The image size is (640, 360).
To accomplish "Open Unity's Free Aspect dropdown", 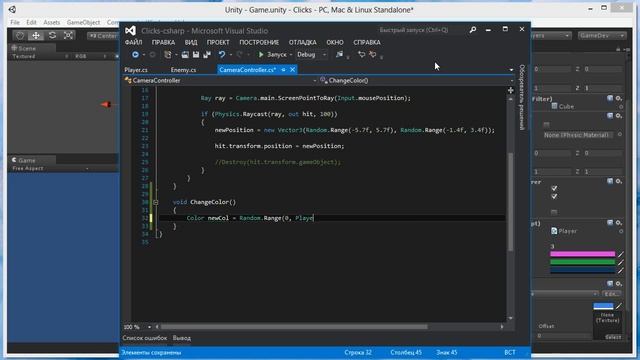I will click(50, 168).
